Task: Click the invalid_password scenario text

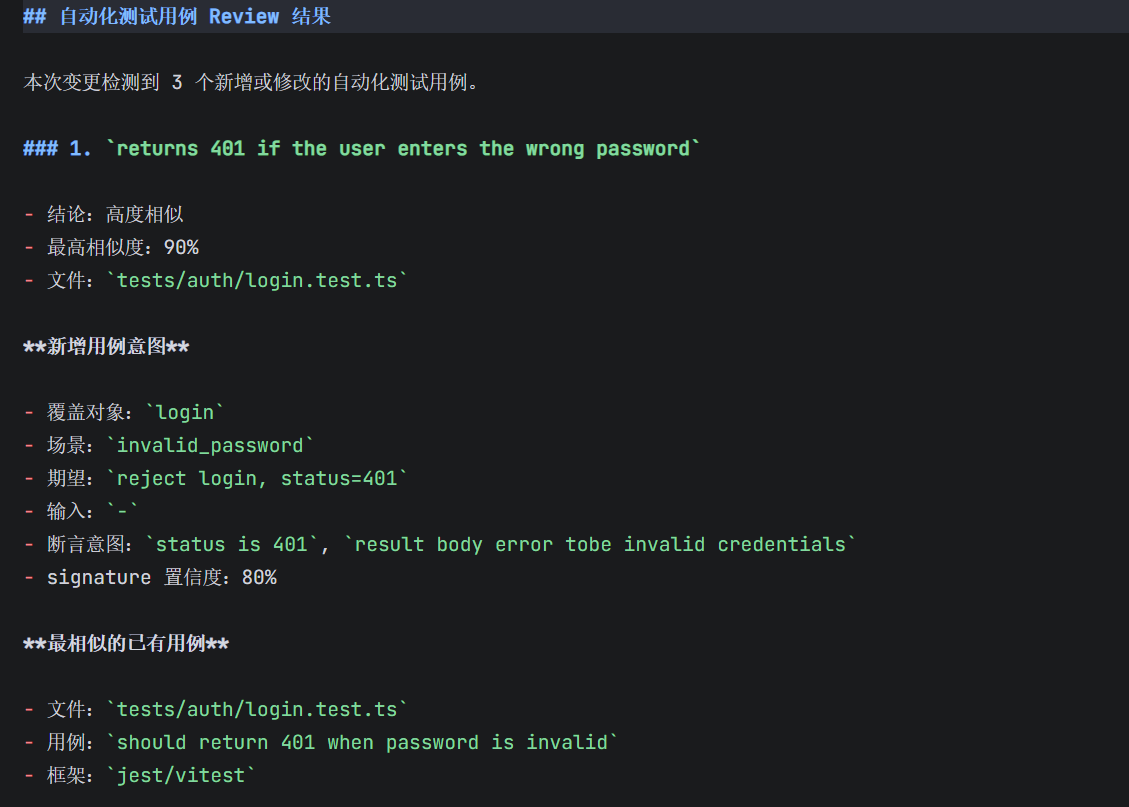Action: tap(210, 446)
